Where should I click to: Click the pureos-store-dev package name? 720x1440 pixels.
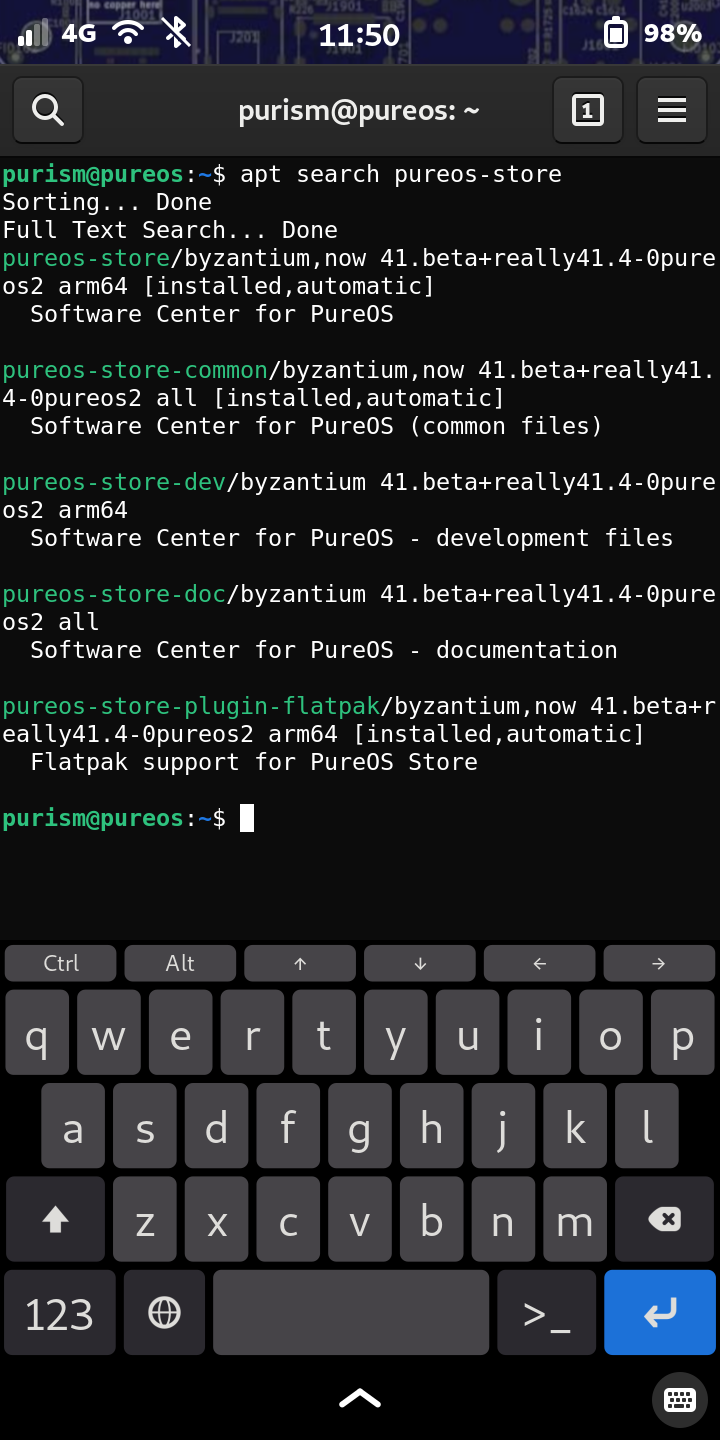[114, 482]
